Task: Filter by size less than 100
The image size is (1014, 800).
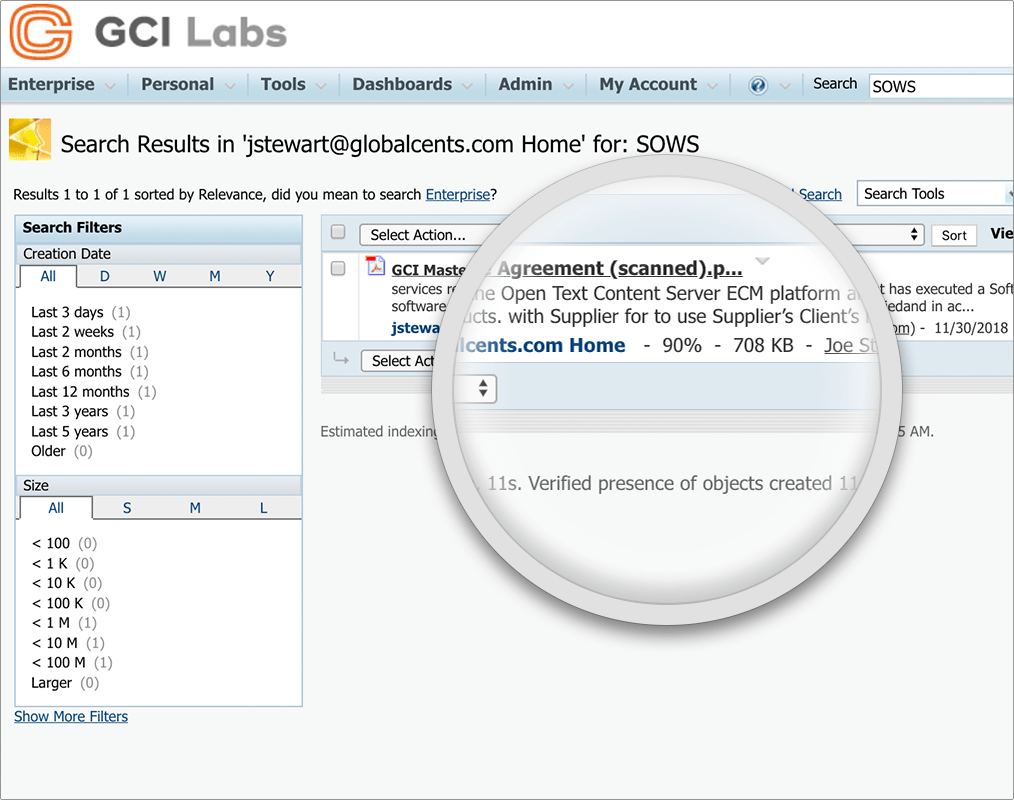Action: click(50, 543)
